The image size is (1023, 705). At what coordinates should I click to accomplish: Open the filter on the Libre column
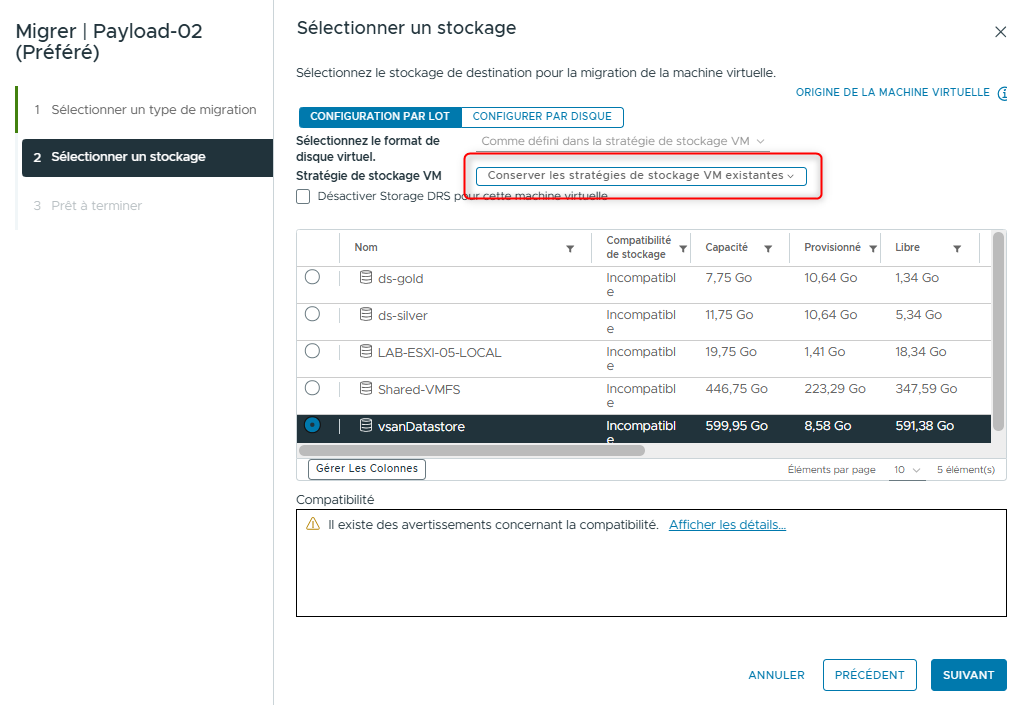pos(956,247)
